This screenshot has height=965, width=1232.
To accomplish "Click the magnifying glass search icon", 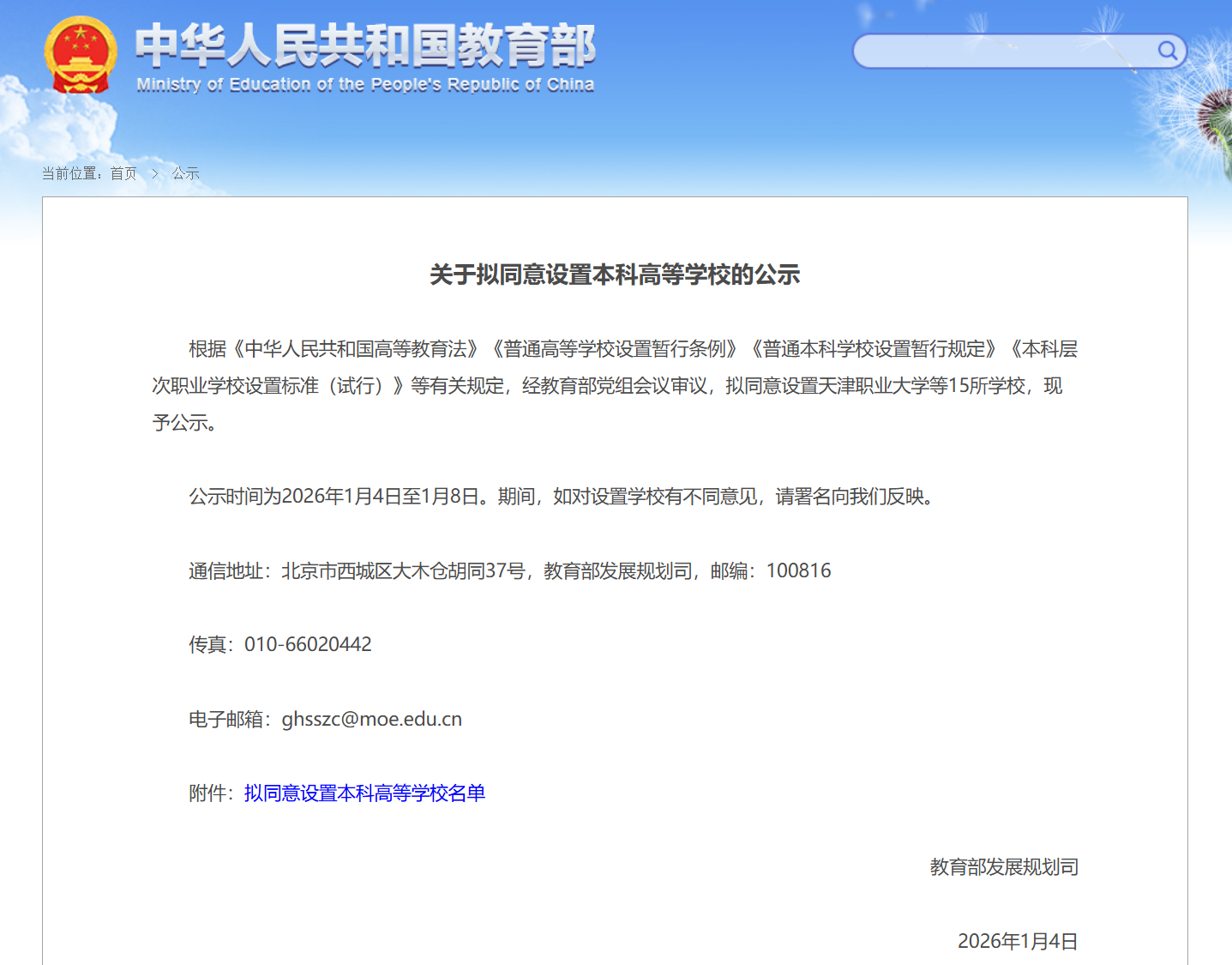I will 1167,51.
